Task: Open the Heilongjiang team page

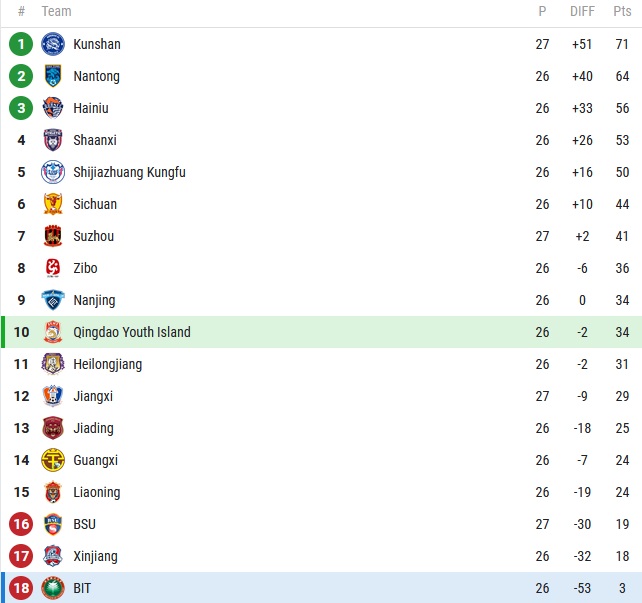Action: click(107, 364)
